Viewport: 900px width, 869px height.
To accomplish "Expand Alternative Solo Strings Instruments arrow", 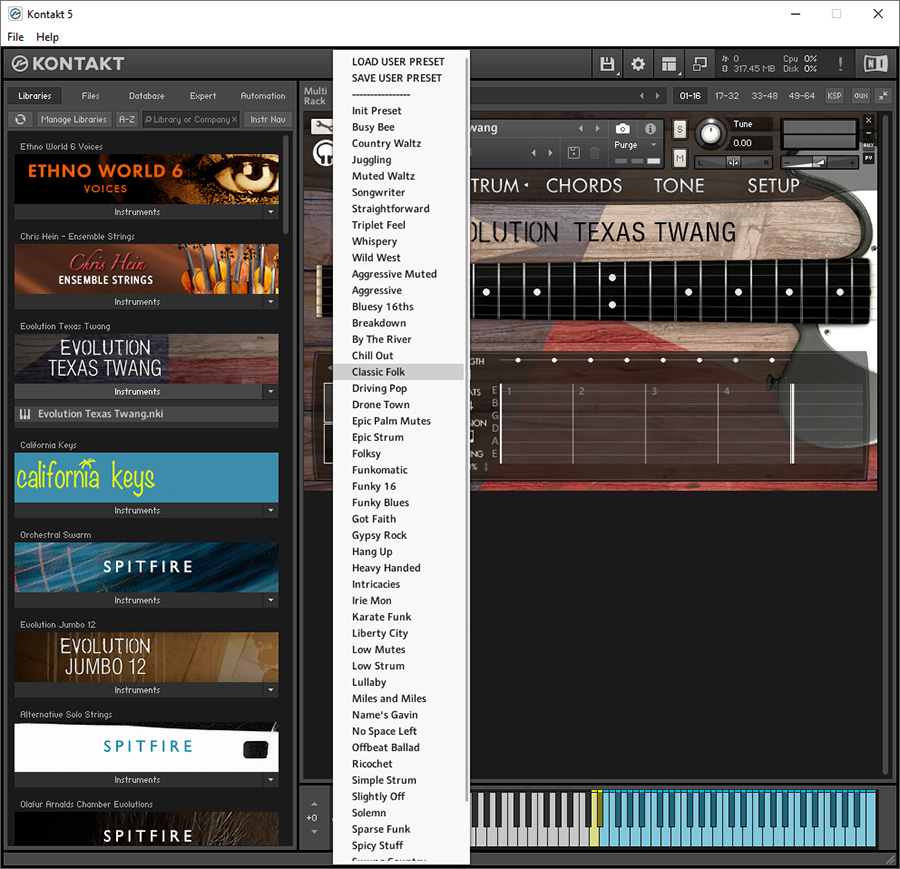I will tap(271, 779).
